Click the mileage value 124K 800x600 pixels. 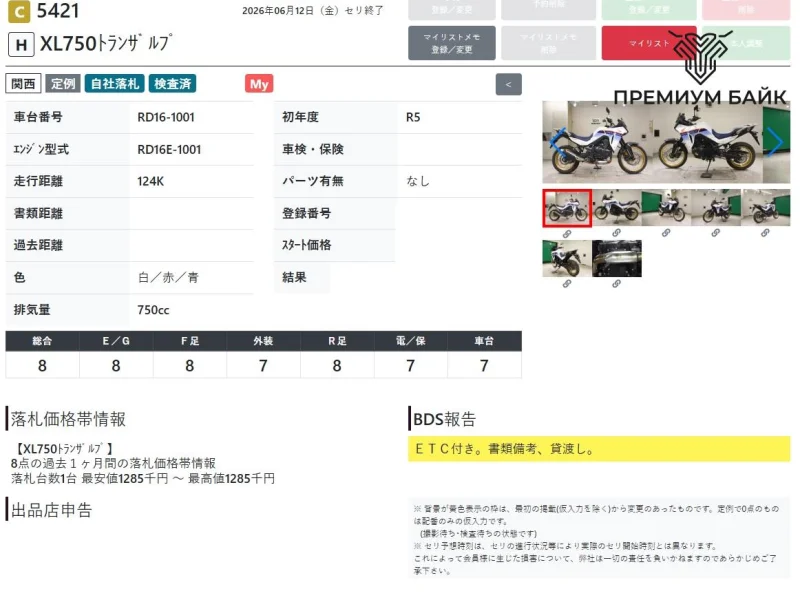151,181
